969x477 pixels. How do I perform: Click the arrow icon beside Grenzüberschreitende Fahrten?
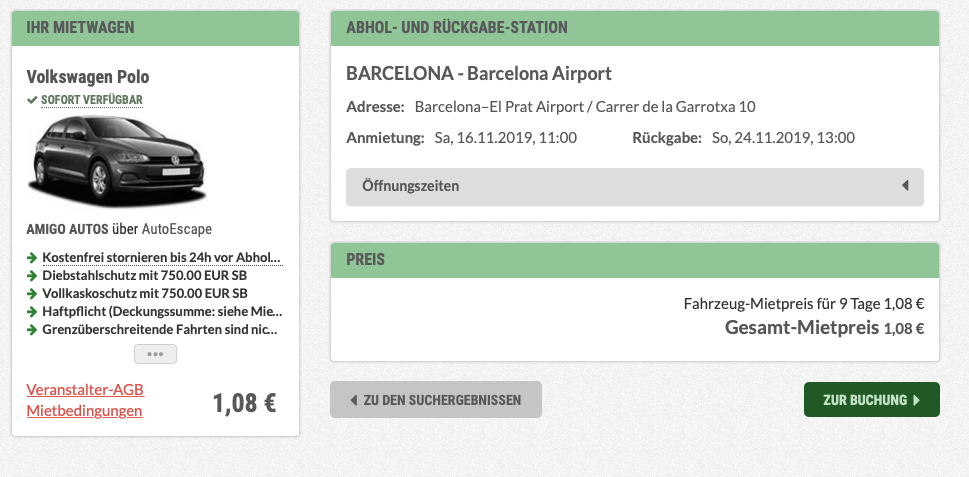pos(32,329)
